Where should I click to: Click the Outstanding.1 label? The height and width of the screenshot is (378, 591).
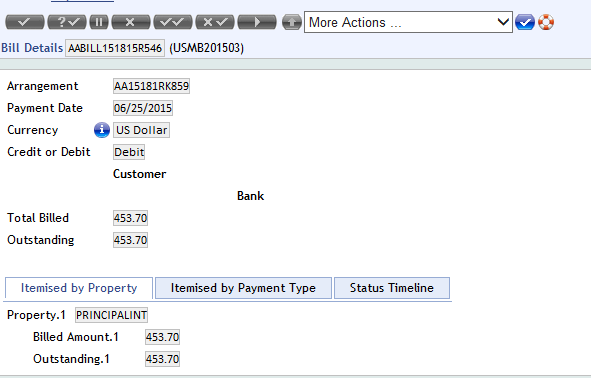coord(71,359)
